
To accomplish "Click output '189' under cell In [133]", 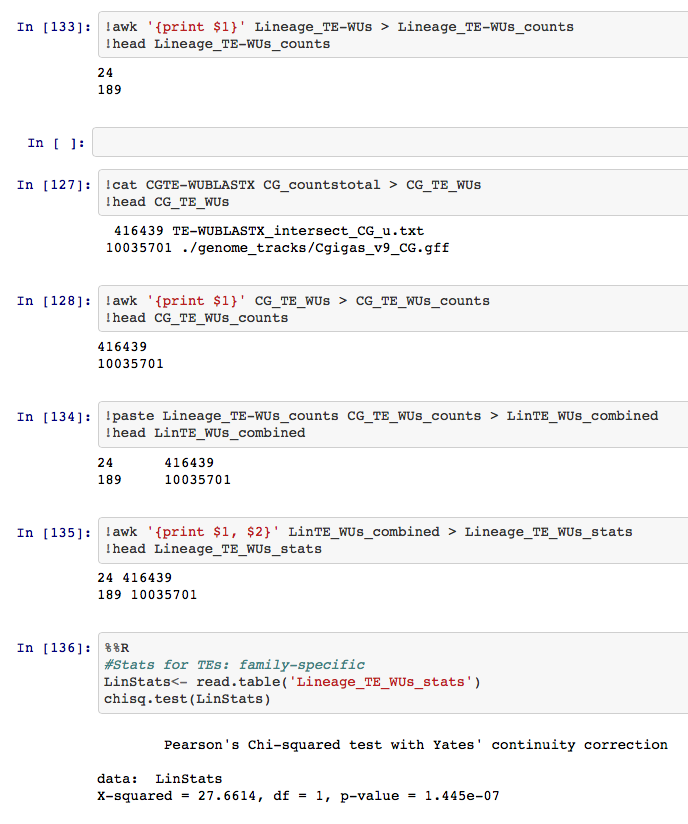I will pos(109,89).
